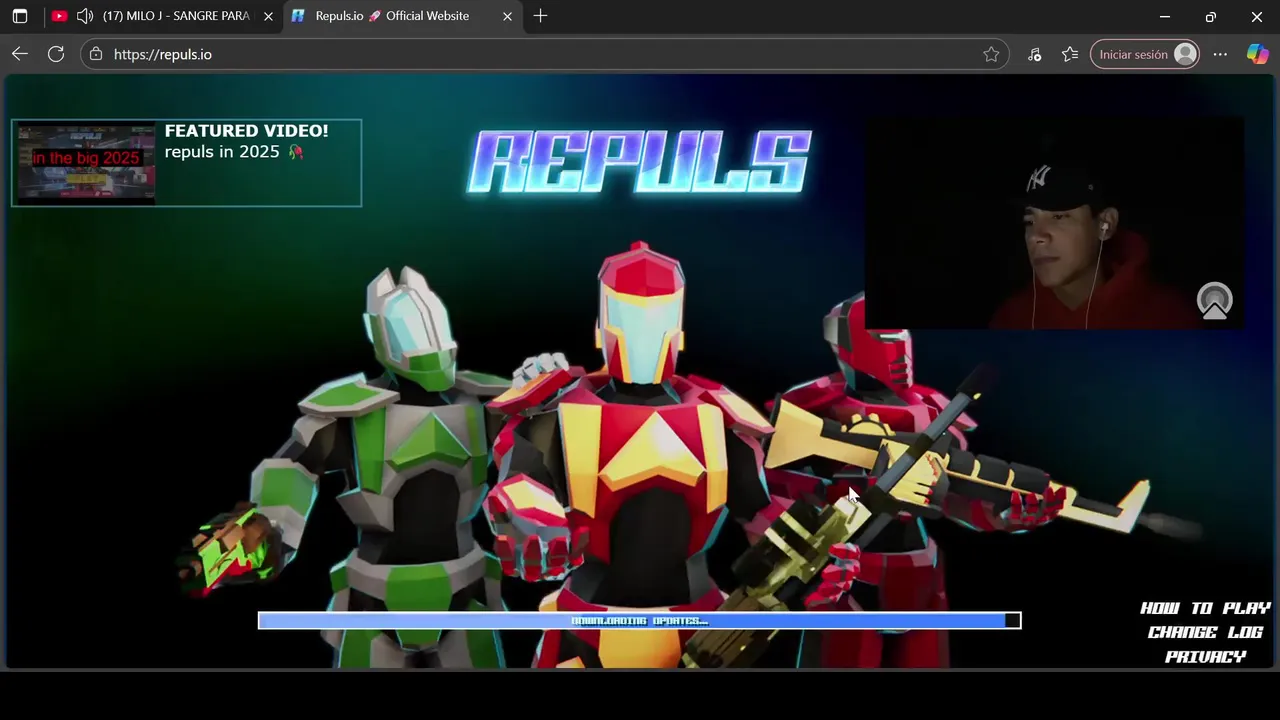Screen dimensions: 1280x720
Task: Click the FEATURED VIDEO! heading
Action: click(x=246, y=130)
